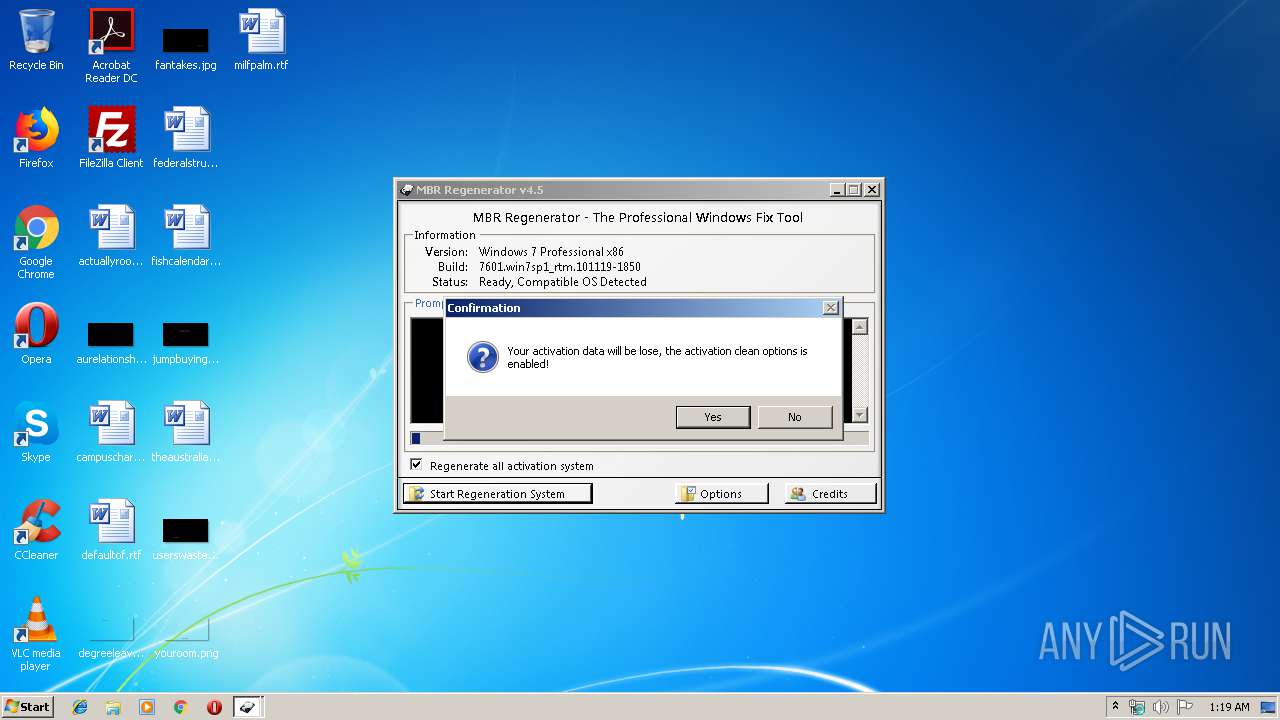Select the campuschar... document icon

(111, 432)
